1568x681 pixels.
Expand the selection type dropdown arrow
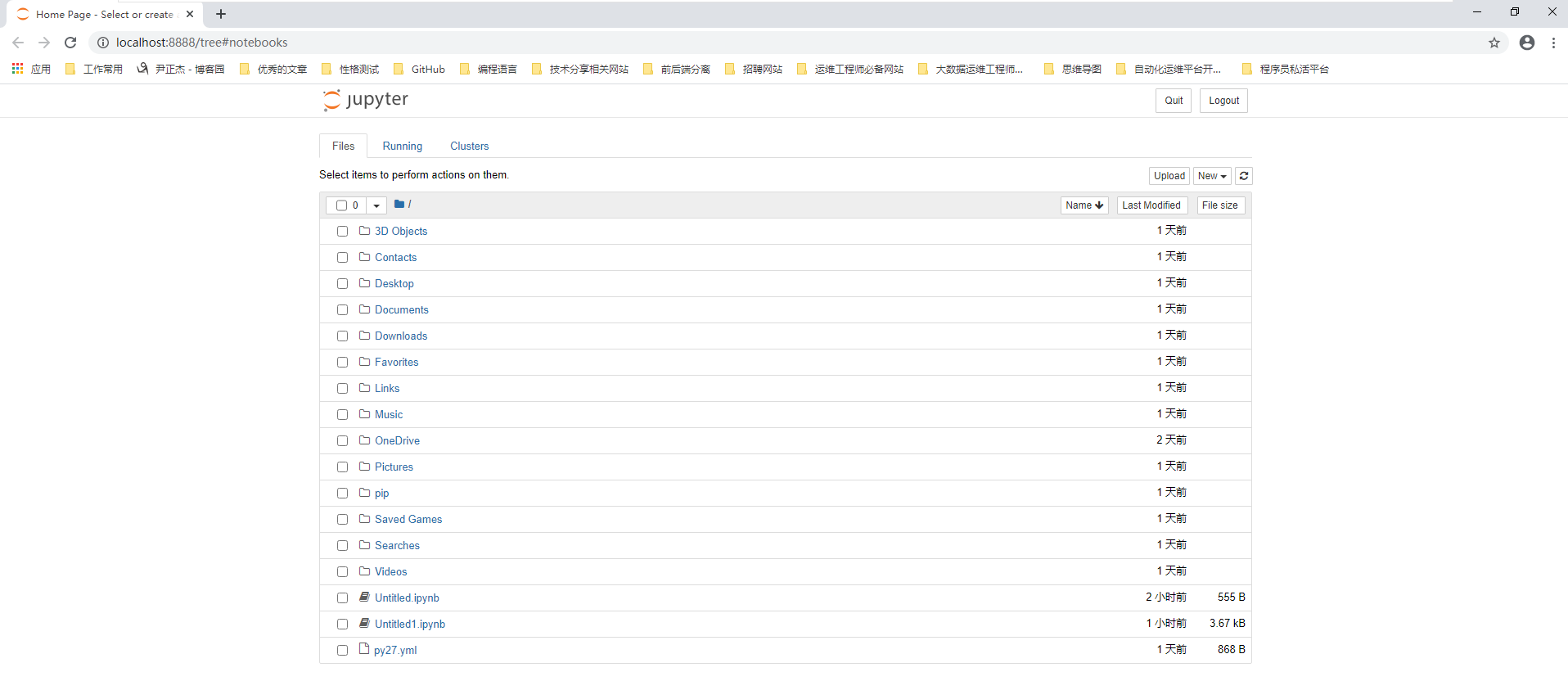click(x=376, y=205)
